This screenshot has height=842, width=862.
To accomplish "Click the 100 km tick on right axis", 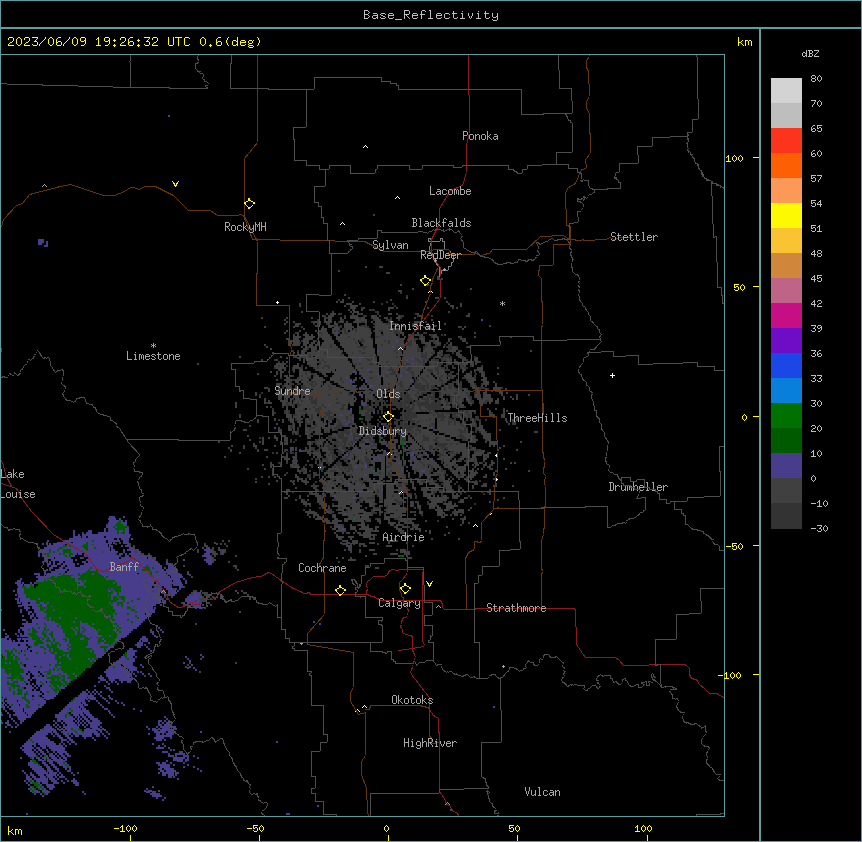I will pyautogui.click(x=734, y=158).
